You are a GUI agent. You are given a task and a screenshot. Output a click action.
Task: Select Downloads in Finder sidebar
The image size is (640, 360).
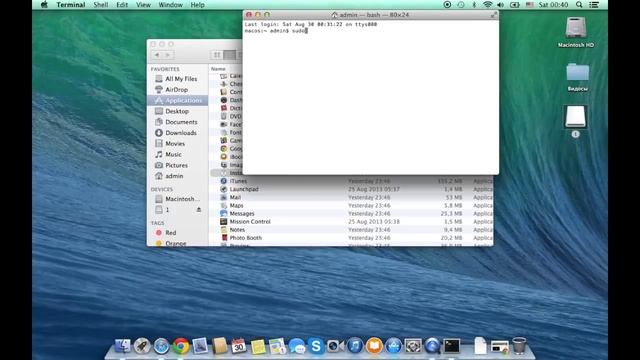178,133
